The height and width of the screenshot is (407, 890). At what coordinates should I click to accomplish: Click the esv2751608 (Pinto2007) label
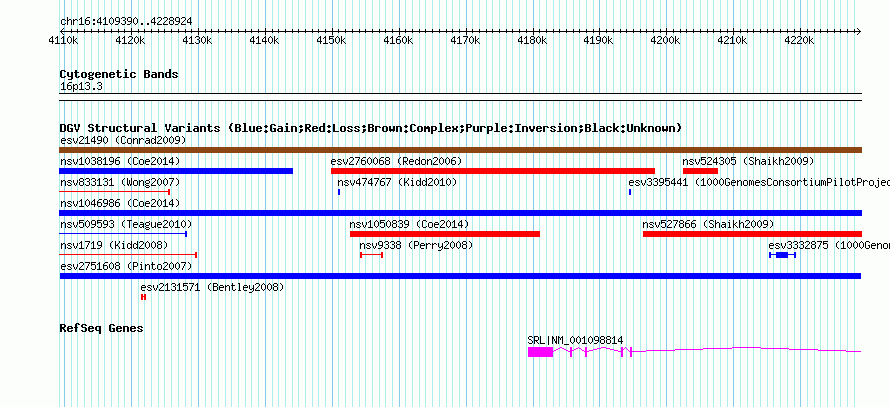point(126,266)
